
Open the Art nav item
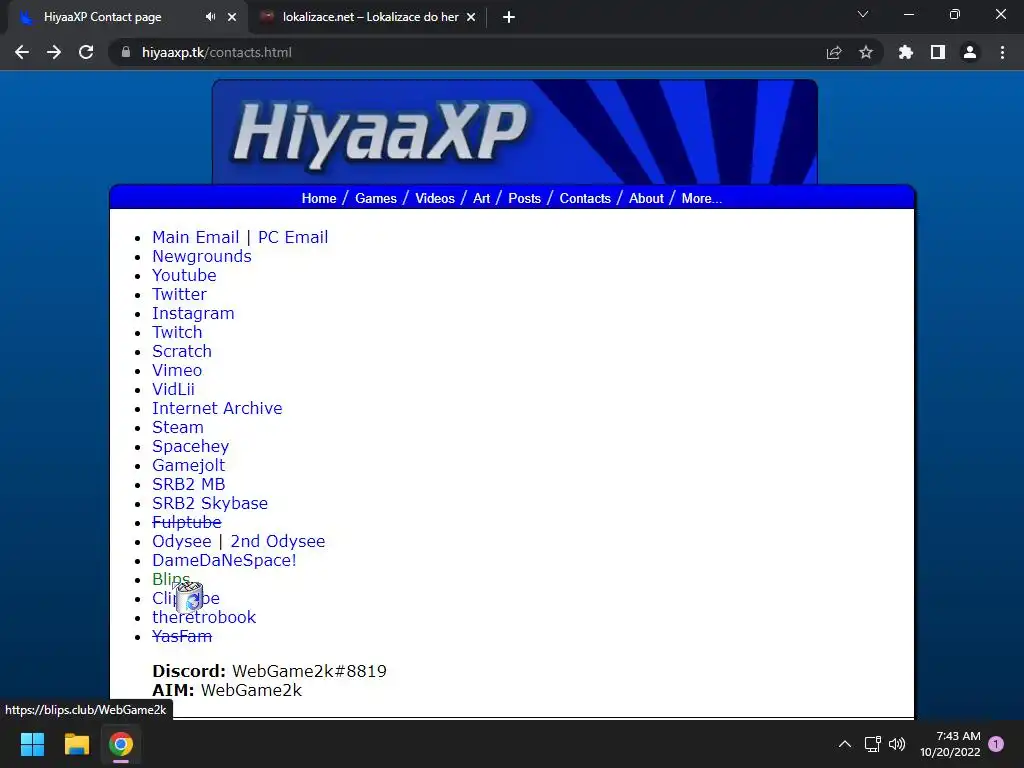coord(481,199)
